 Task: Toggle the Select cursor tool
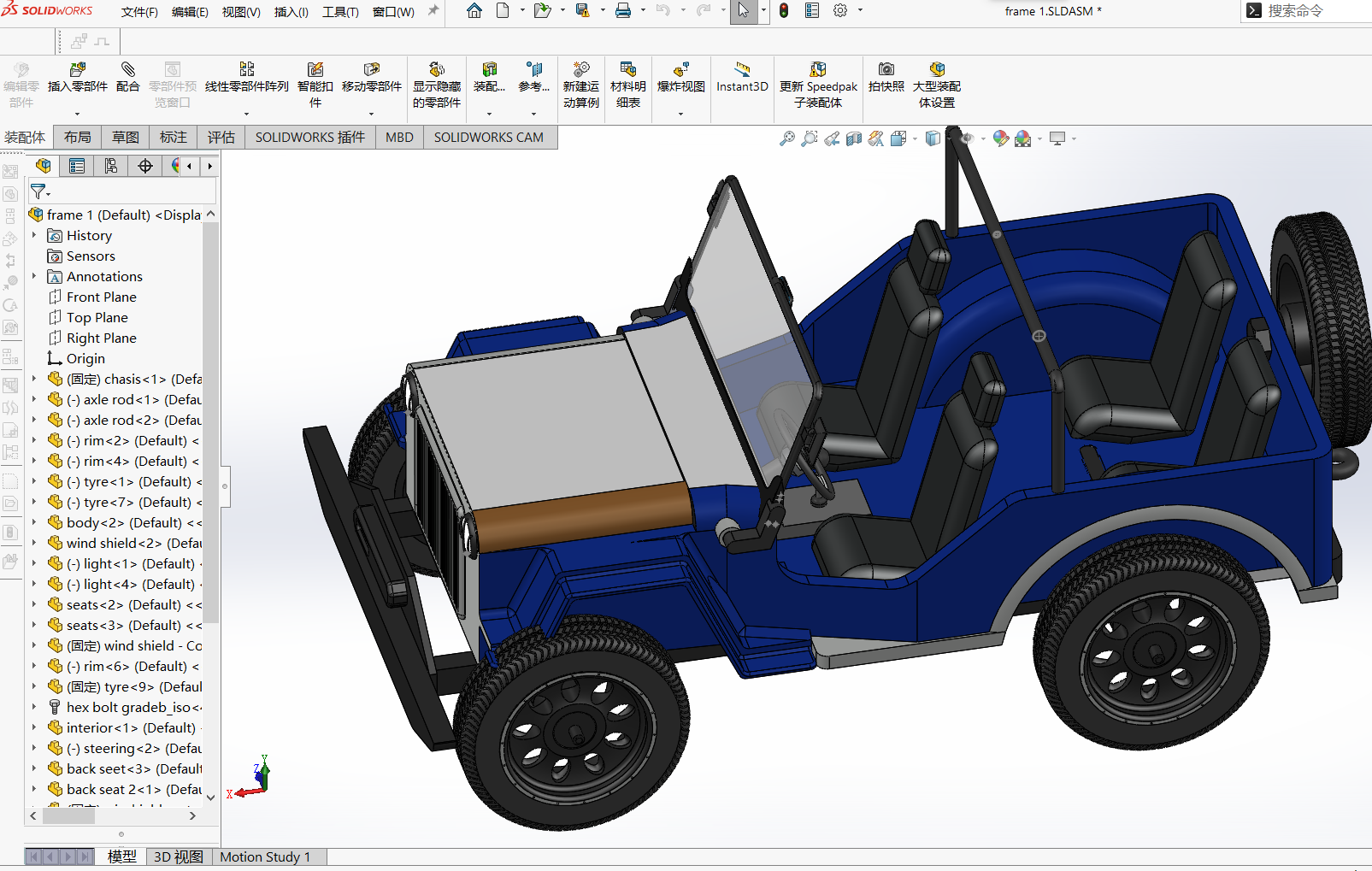point(744,11)
